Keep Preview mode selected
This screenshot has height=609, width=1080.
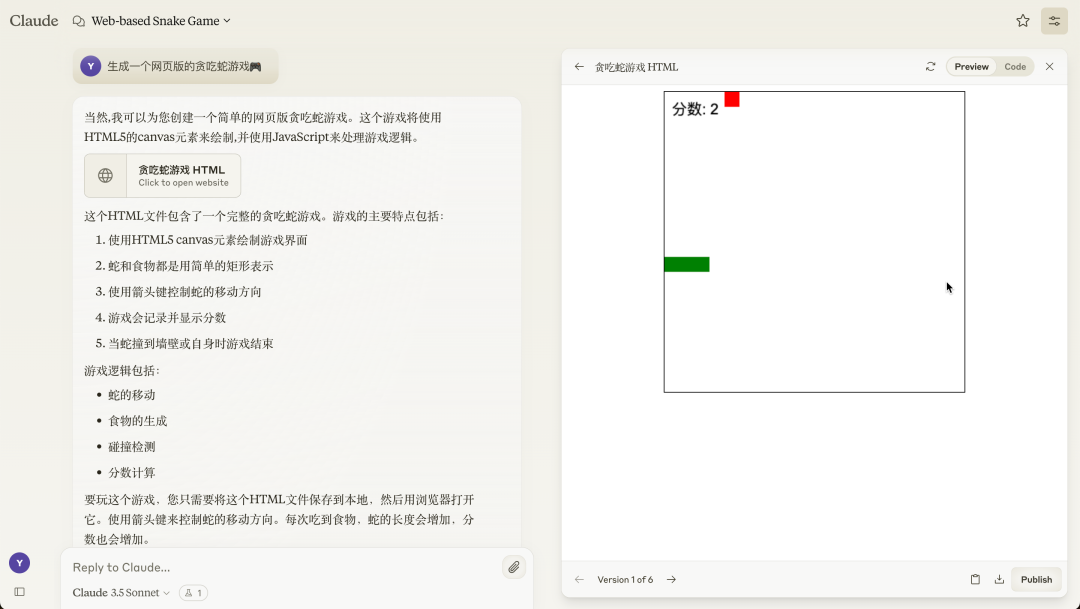[970, 66]
